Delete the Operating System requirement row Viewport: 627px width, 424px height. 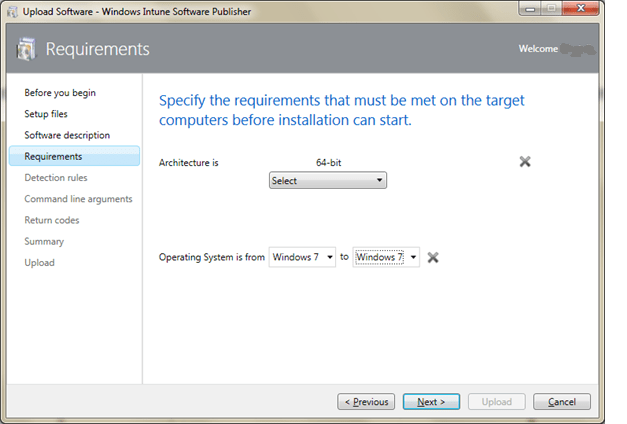coord(433,257)
